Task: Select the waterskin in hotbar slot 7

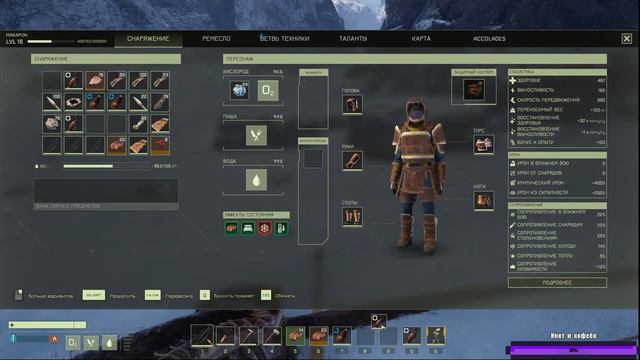Action: click(342, 336)
